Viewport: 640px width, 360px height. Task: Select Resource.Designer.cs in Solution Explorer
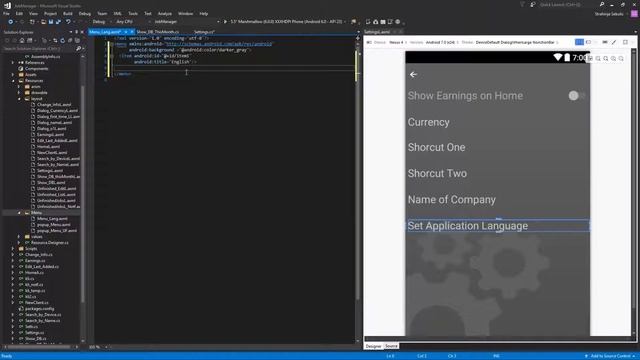coord(50,243)
